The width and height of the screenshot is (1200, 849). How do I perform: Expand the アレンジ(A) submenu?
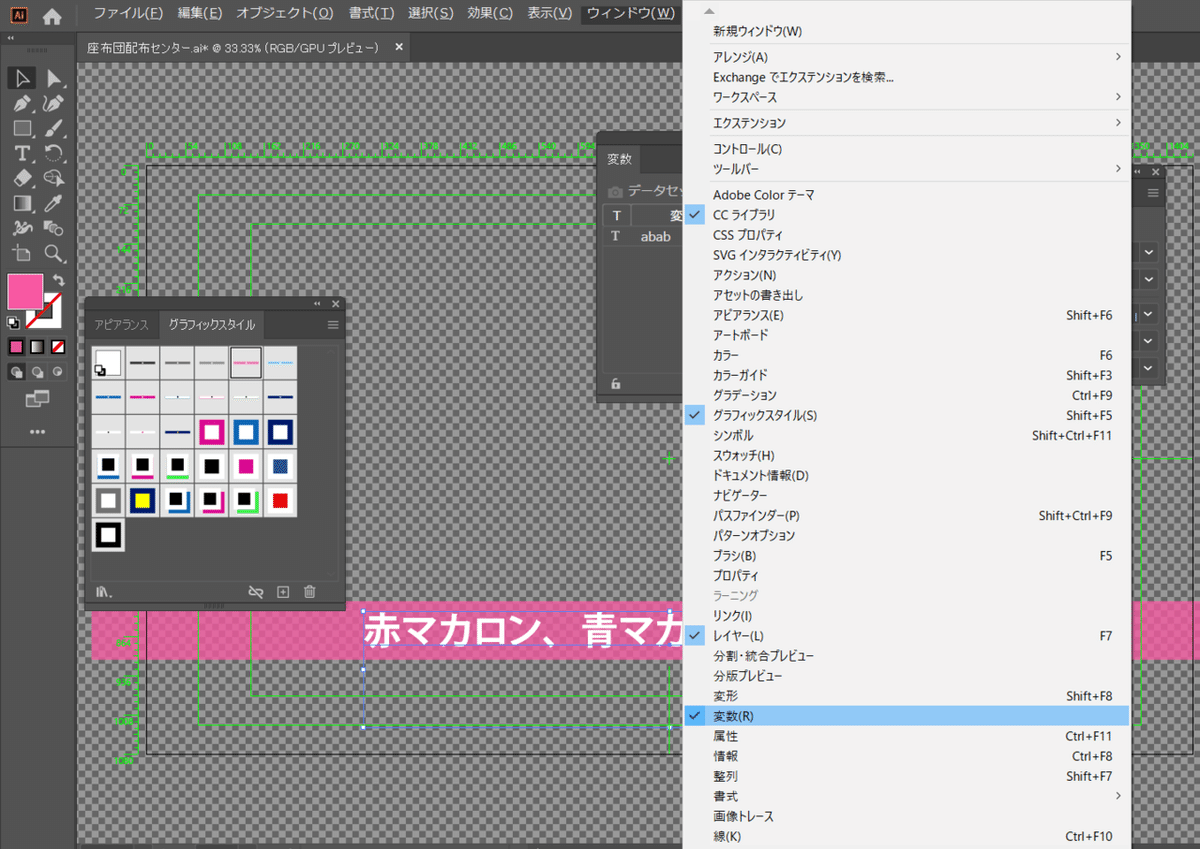click(906, 57)
